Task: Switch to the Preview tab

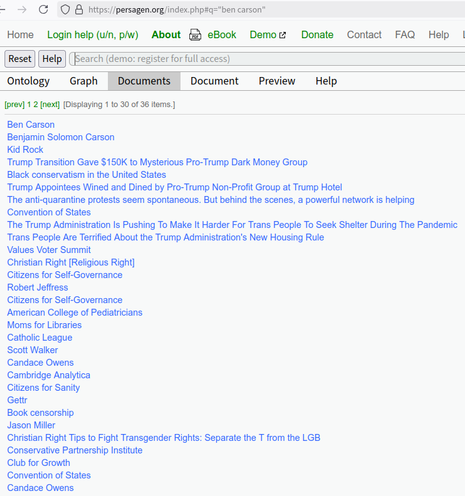Action: click(277, 81)
